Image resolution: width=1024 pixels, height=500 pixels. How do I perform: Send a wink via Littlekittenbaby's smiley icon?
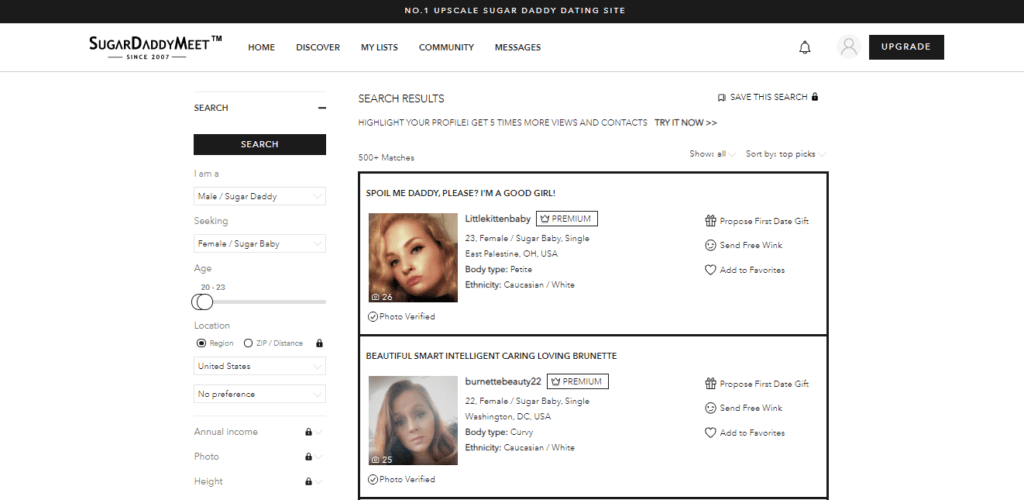[x=711, y=245]
